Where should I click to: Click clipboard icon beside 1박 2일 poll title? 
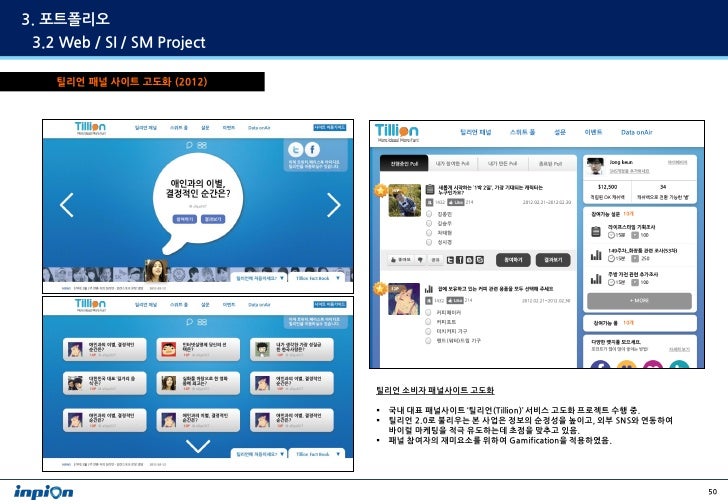click(x=430, y=189)
